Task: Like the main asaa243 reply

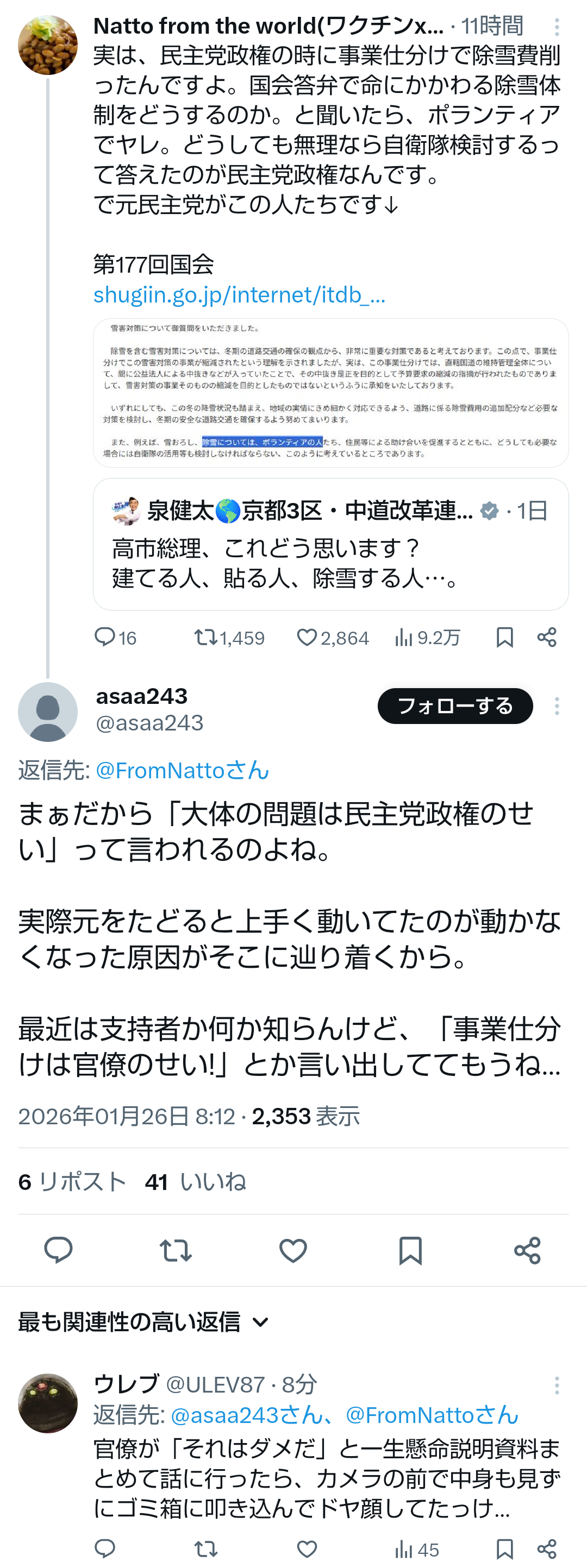Action: coord(293,1251)
